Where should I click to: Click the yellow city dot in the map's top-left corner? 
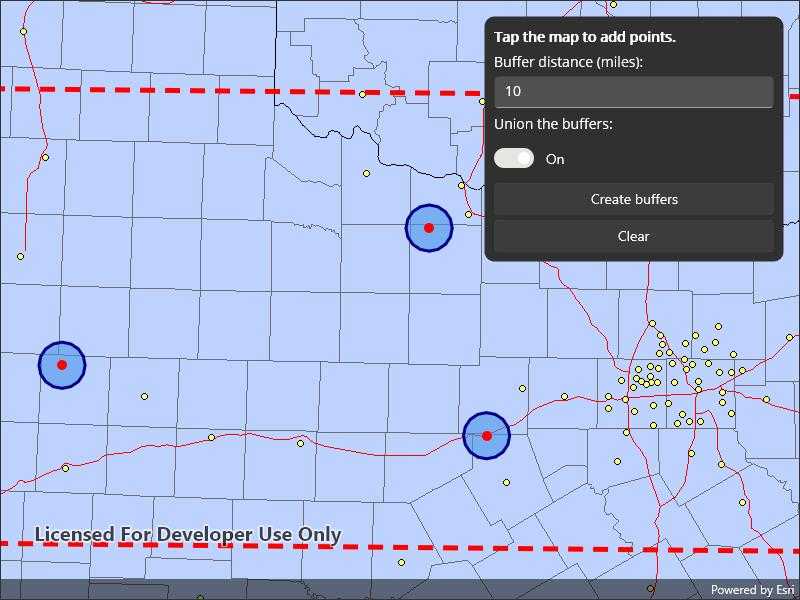[24, 31]
